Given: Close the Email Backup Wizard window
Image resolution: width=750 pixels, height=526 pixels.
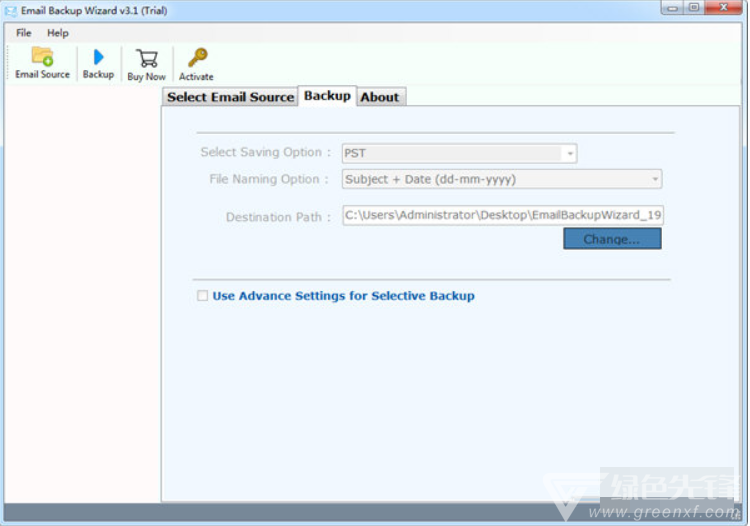Looking at the screenshot, I should click(724, 8).
